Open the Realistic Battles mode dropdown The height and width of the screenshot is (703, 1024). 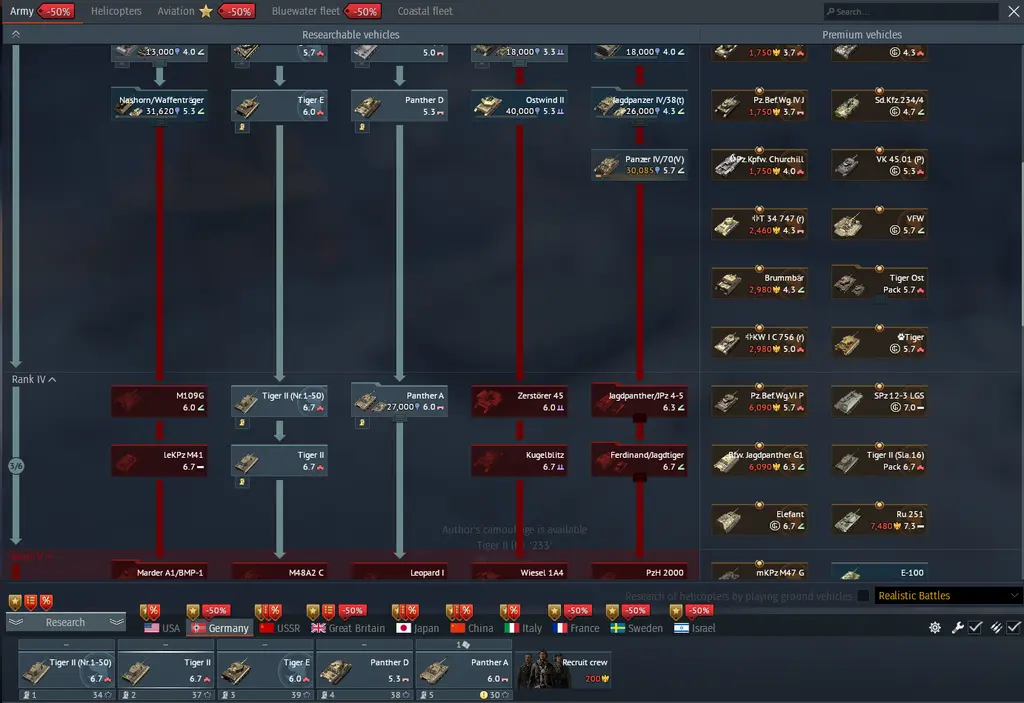click(948, 596)
